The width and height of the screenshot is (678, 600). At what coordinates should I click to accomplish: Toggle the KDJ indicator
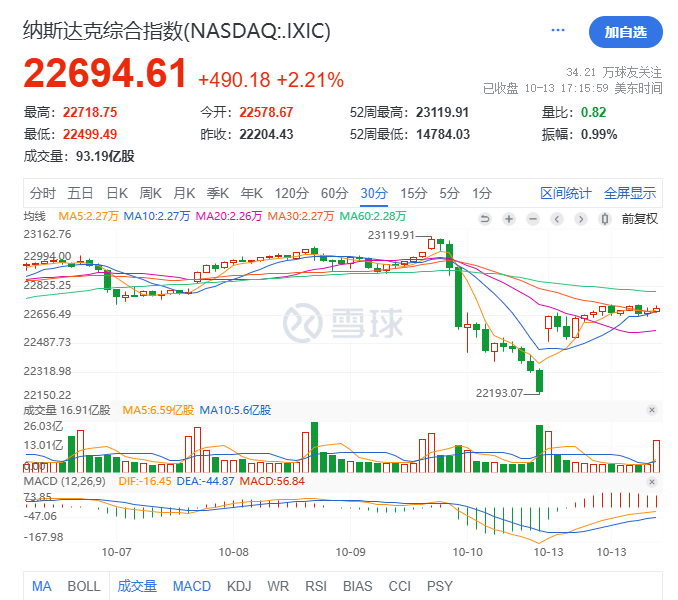pyautogui.click(x=239, y=586)
